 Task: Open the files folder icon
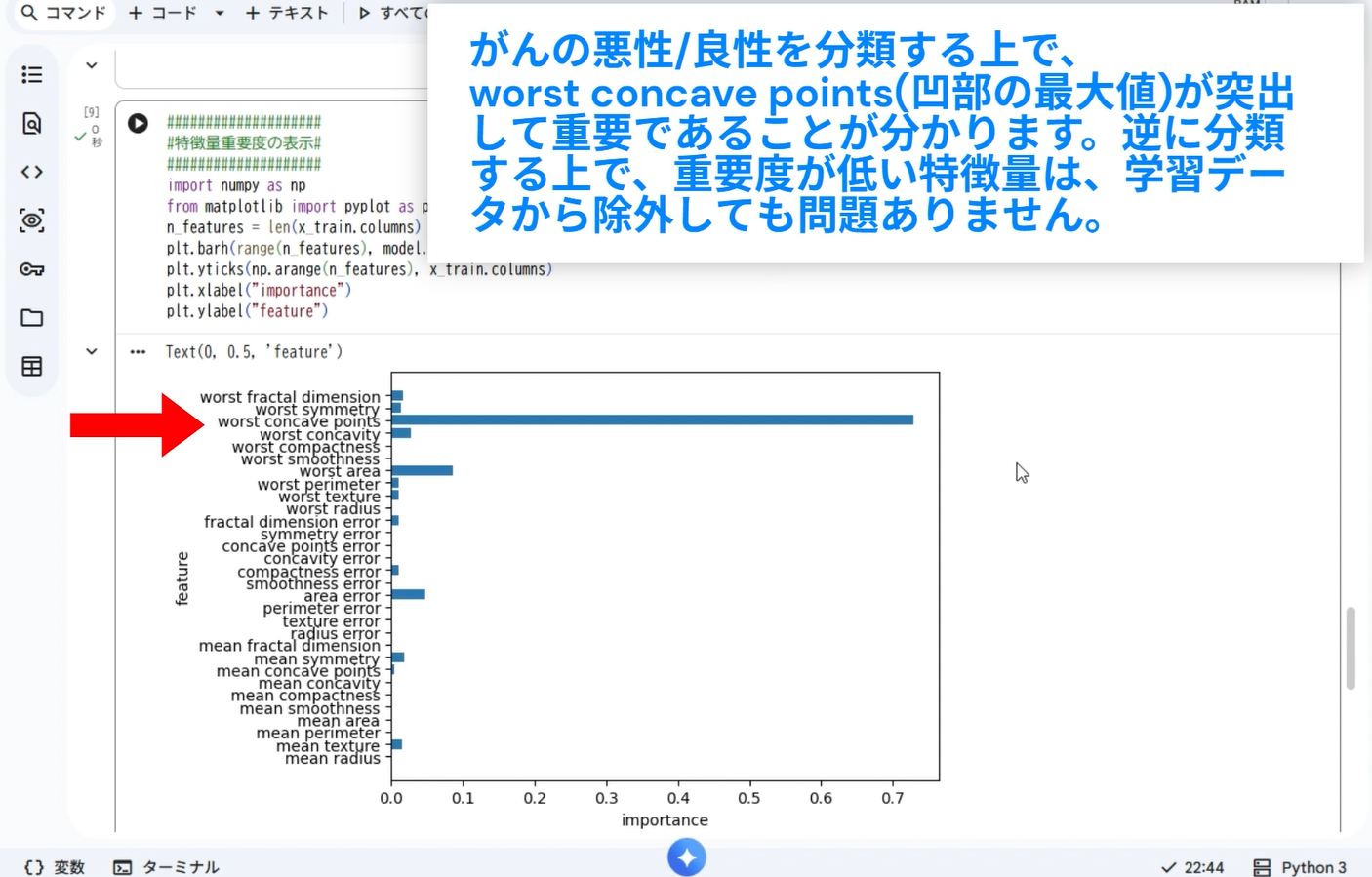(32, 318)
